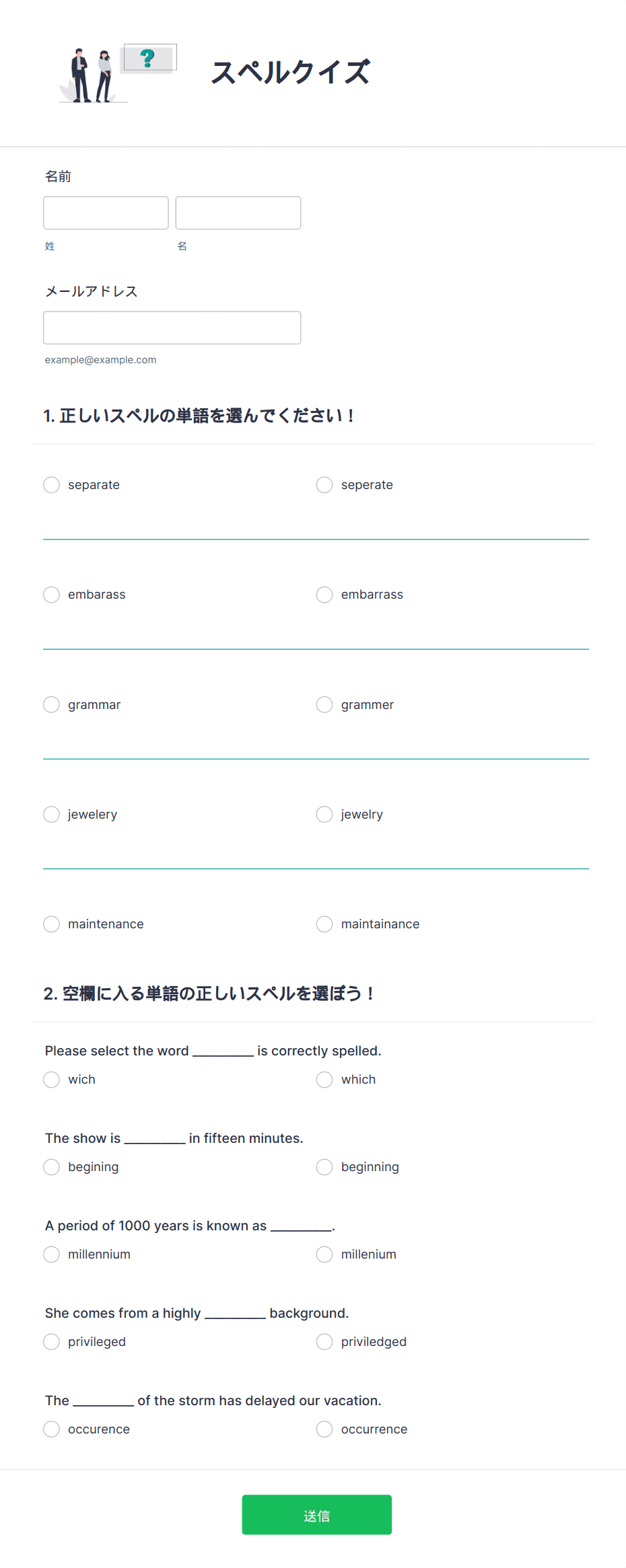Viewport: 626px width, 1568px height.
Task: Select the 'privileged' option
Action: (52, 1342)
